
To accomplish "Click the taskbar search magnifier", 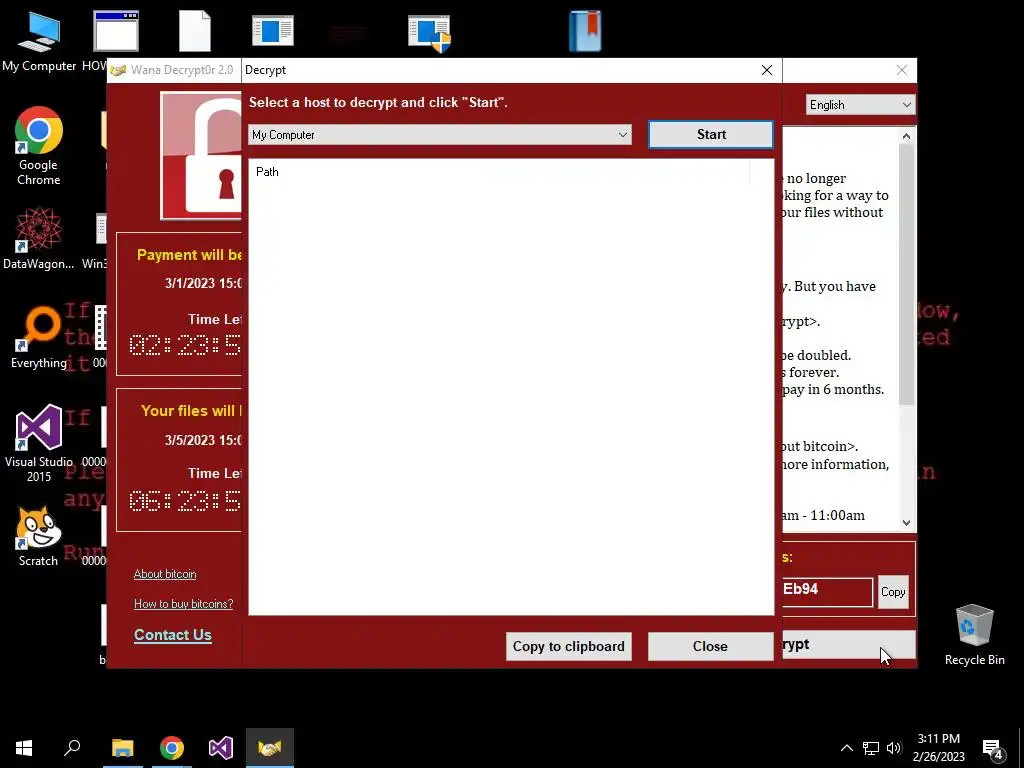I will click(x=72, y=748).
